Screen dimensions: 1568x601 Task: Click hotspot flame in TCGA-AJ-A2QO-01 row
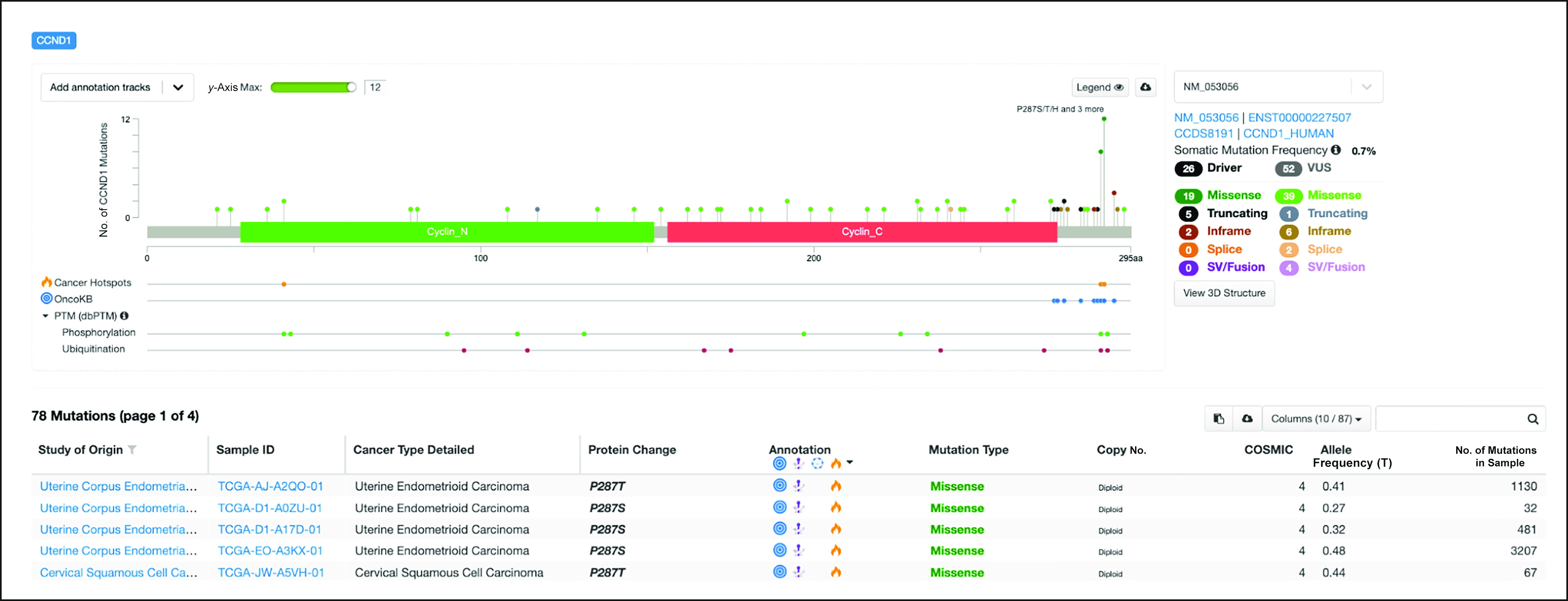[836, 486]
